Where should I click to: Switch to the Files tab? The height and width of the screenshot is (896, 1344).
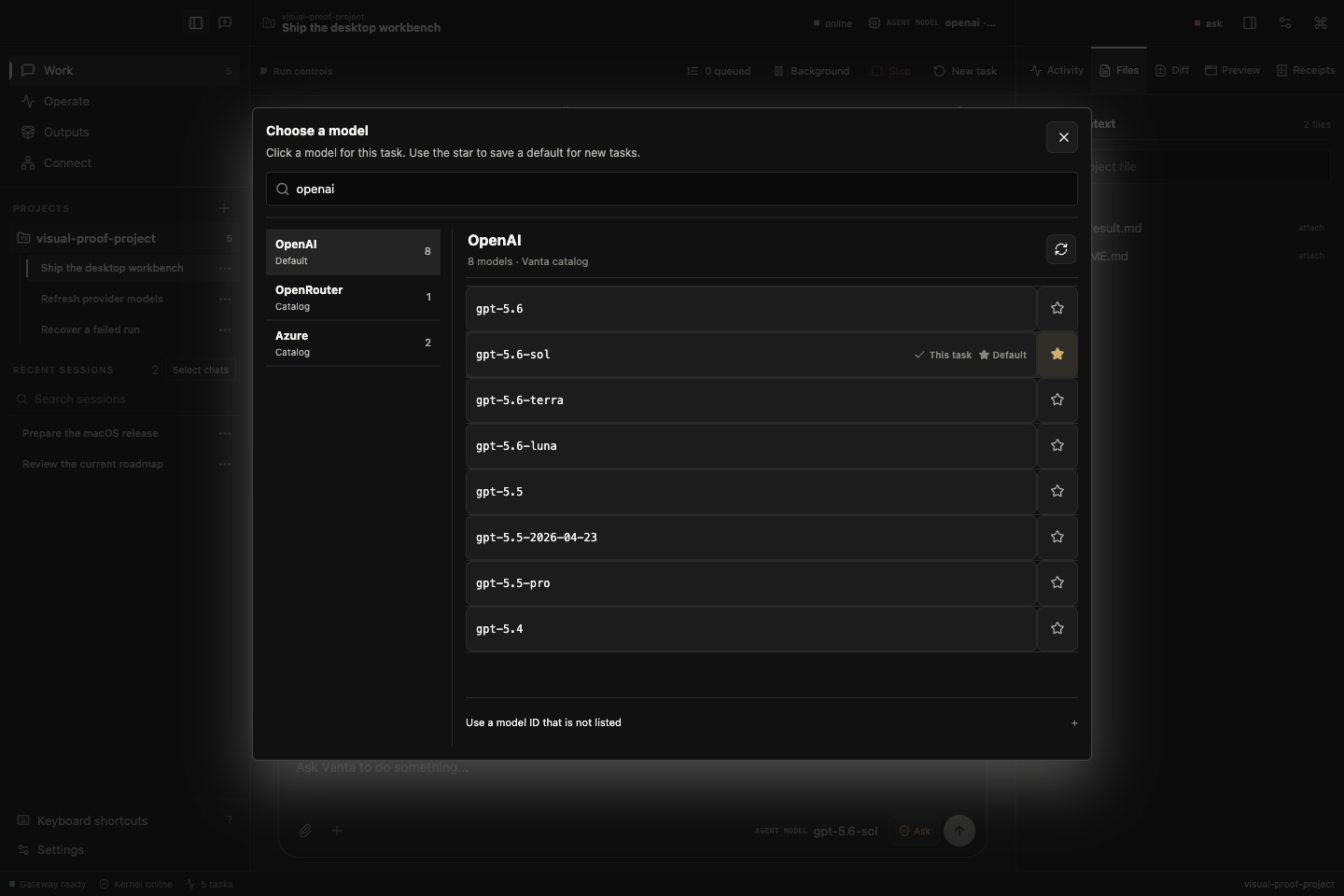click(1119, 70)
